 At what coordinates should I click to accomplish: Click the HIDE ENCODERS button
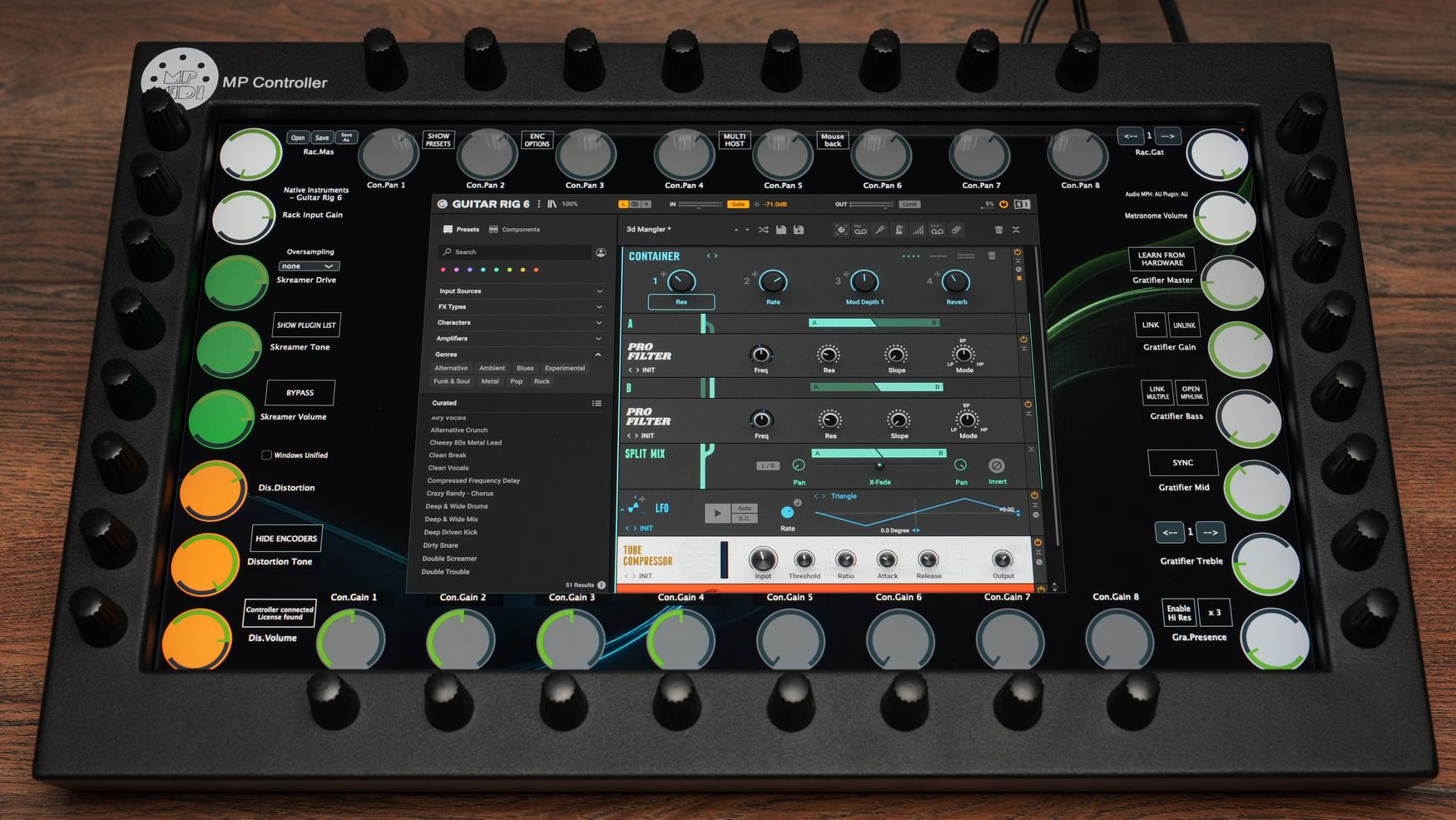(x=286, y=539)
